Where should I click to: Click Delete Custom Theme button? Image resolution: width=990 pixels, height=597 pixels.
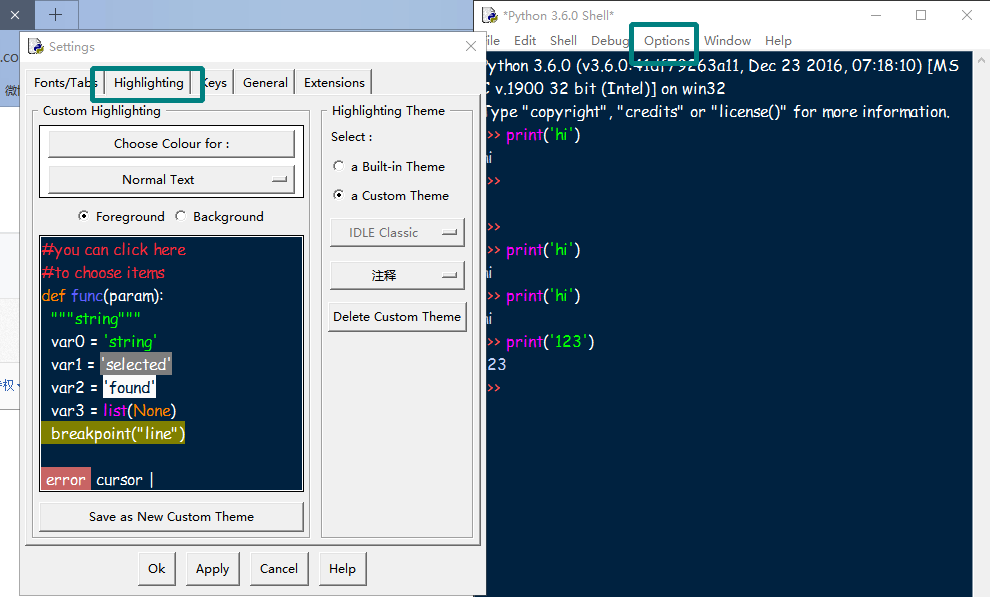click(397, 317)
